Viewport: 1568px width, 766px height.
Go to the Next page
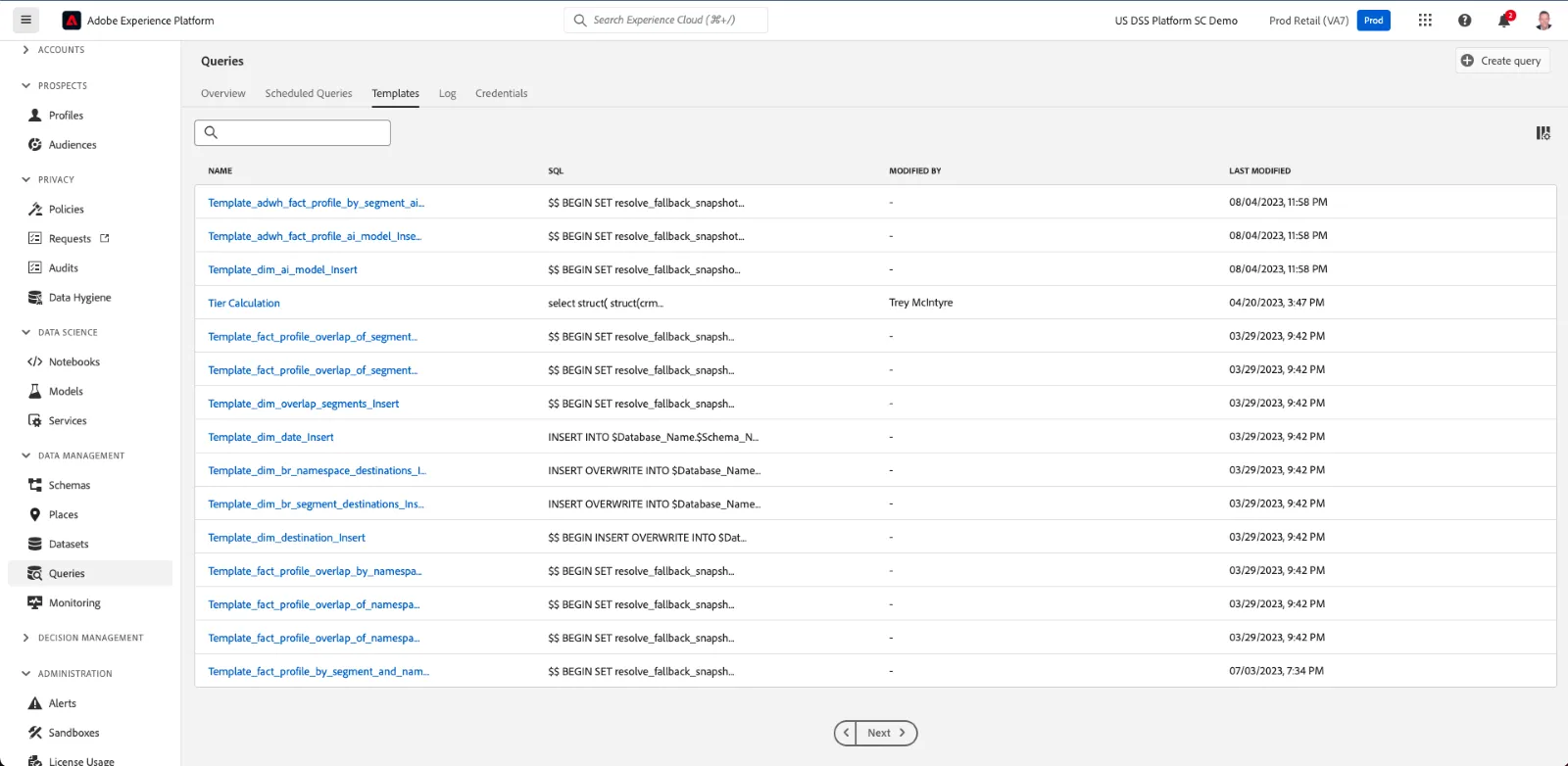coord(888,733)
